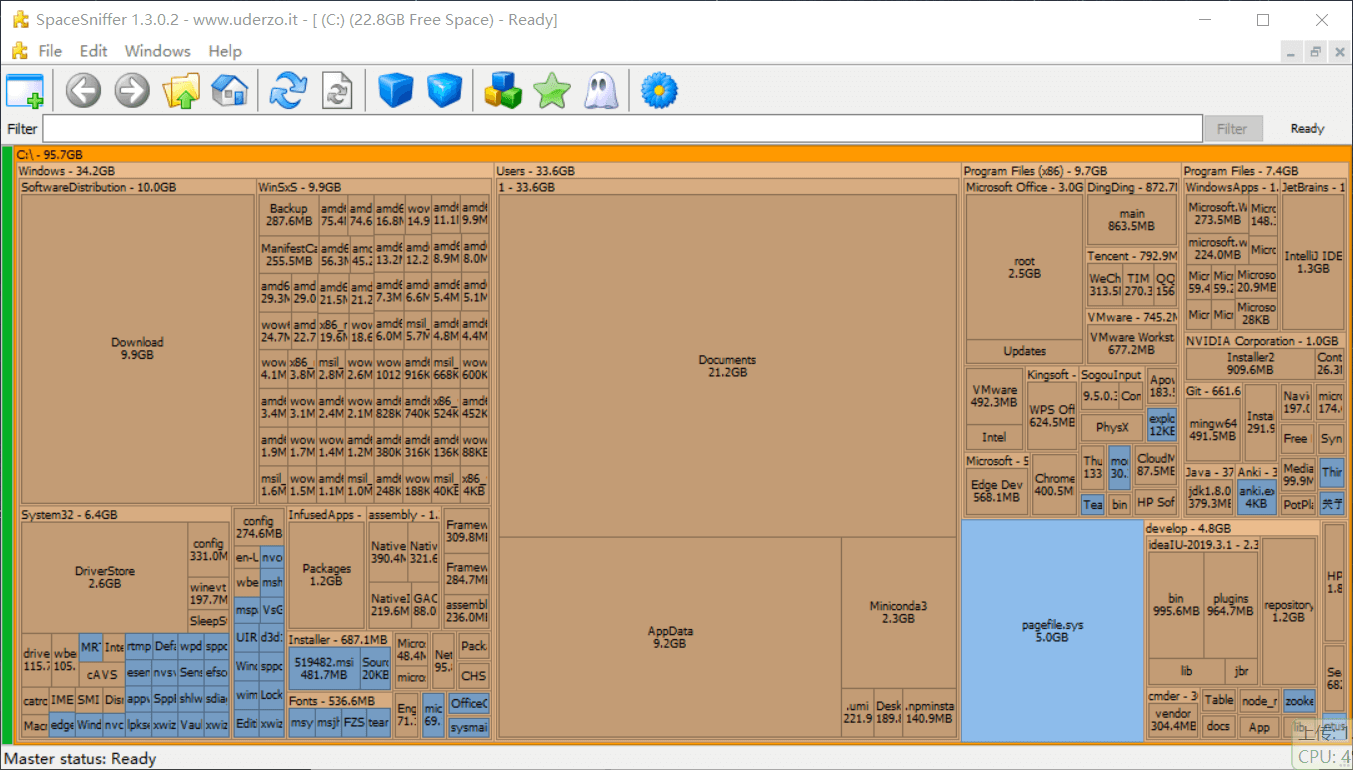Select the jdk1.8.0 379.3MB block
The width and height of the screenshot is (1353, 770).
pos(1209,497)
